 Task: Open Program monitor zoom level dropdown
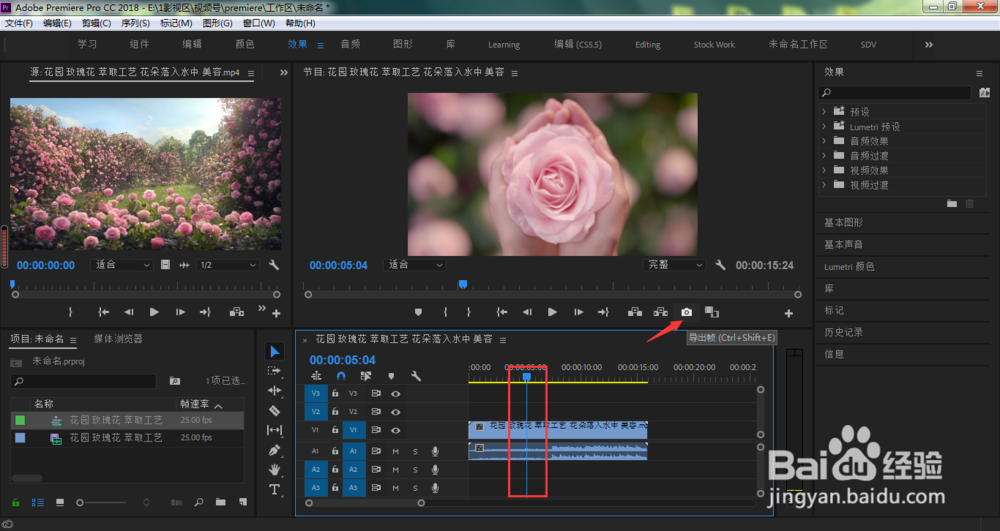(x=415, y=265)
